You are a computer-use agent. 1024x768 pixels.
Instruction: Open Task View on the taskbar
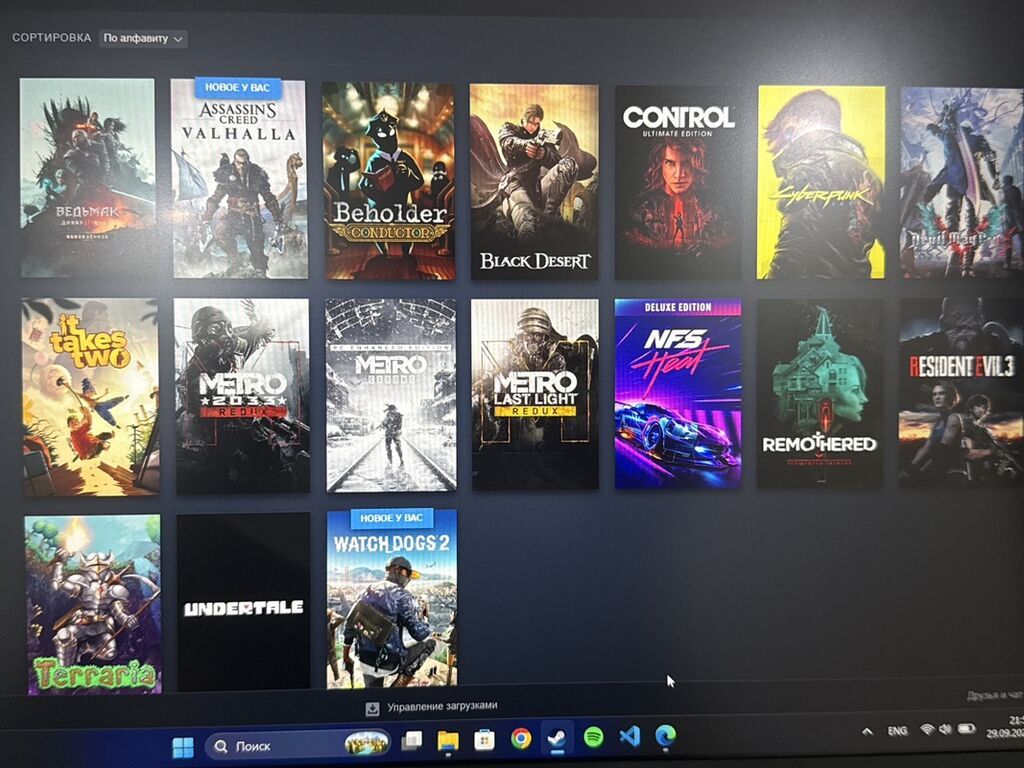coord(411,741)
